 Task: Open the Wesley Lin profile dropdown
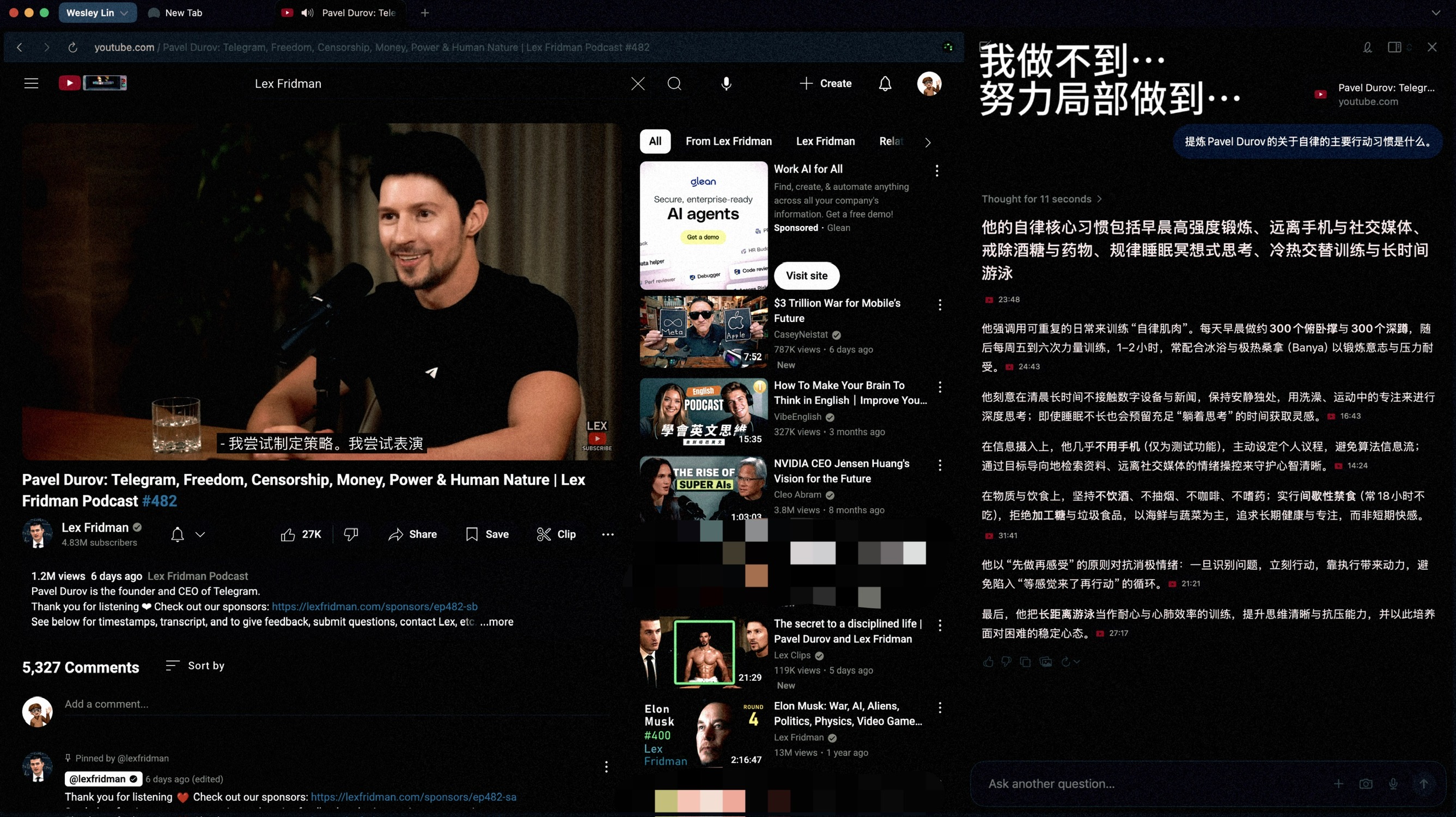[x=97, y=13]
